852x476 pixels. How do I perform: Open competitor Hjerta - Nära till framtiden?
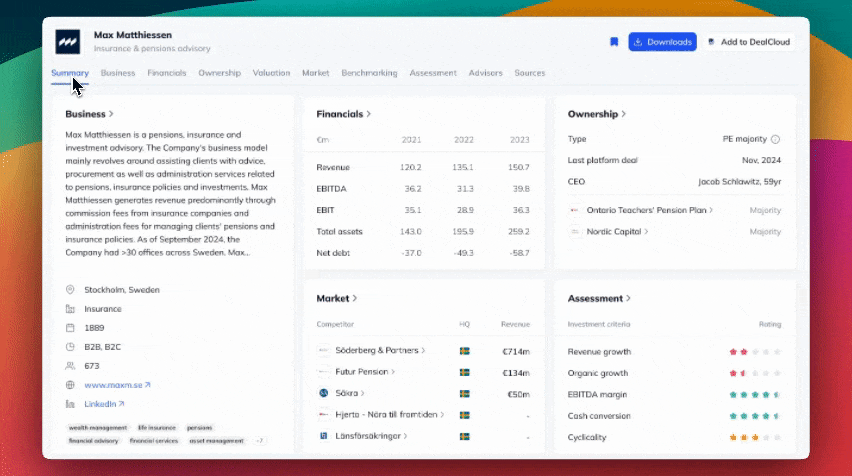pos(390,415)
